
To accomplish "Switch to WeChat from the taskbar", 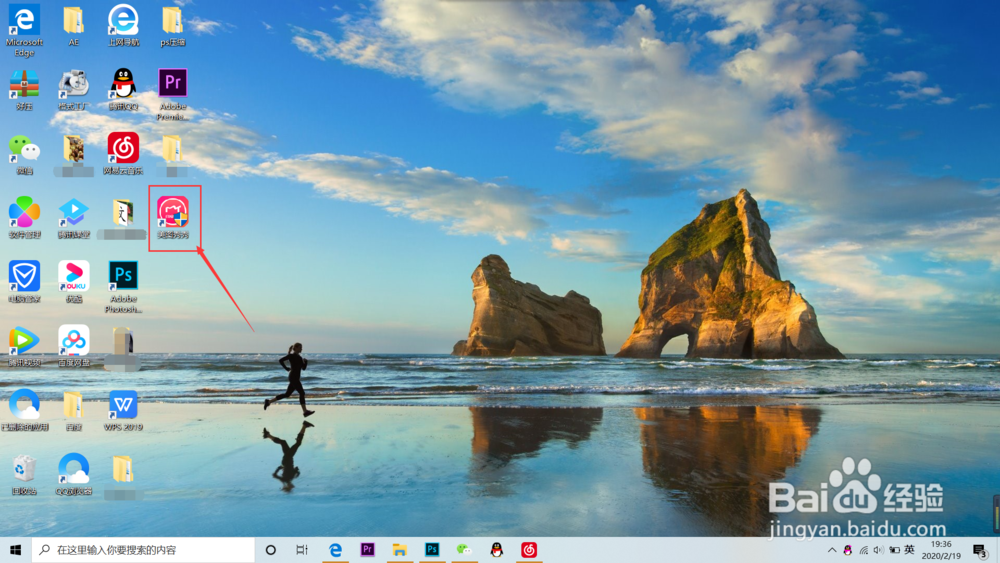I will click(x=464, y=550).
